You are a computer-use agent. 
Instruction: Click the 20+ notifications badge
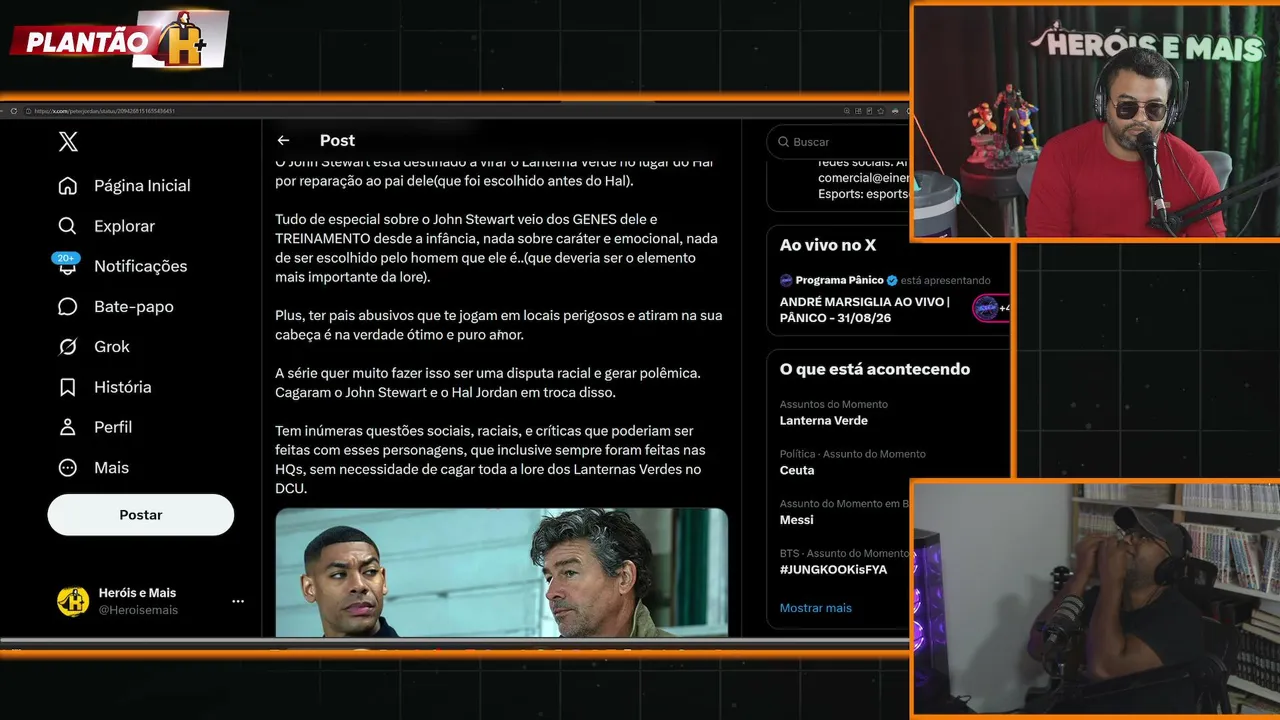pyautogui.click(x=66, y=258)
